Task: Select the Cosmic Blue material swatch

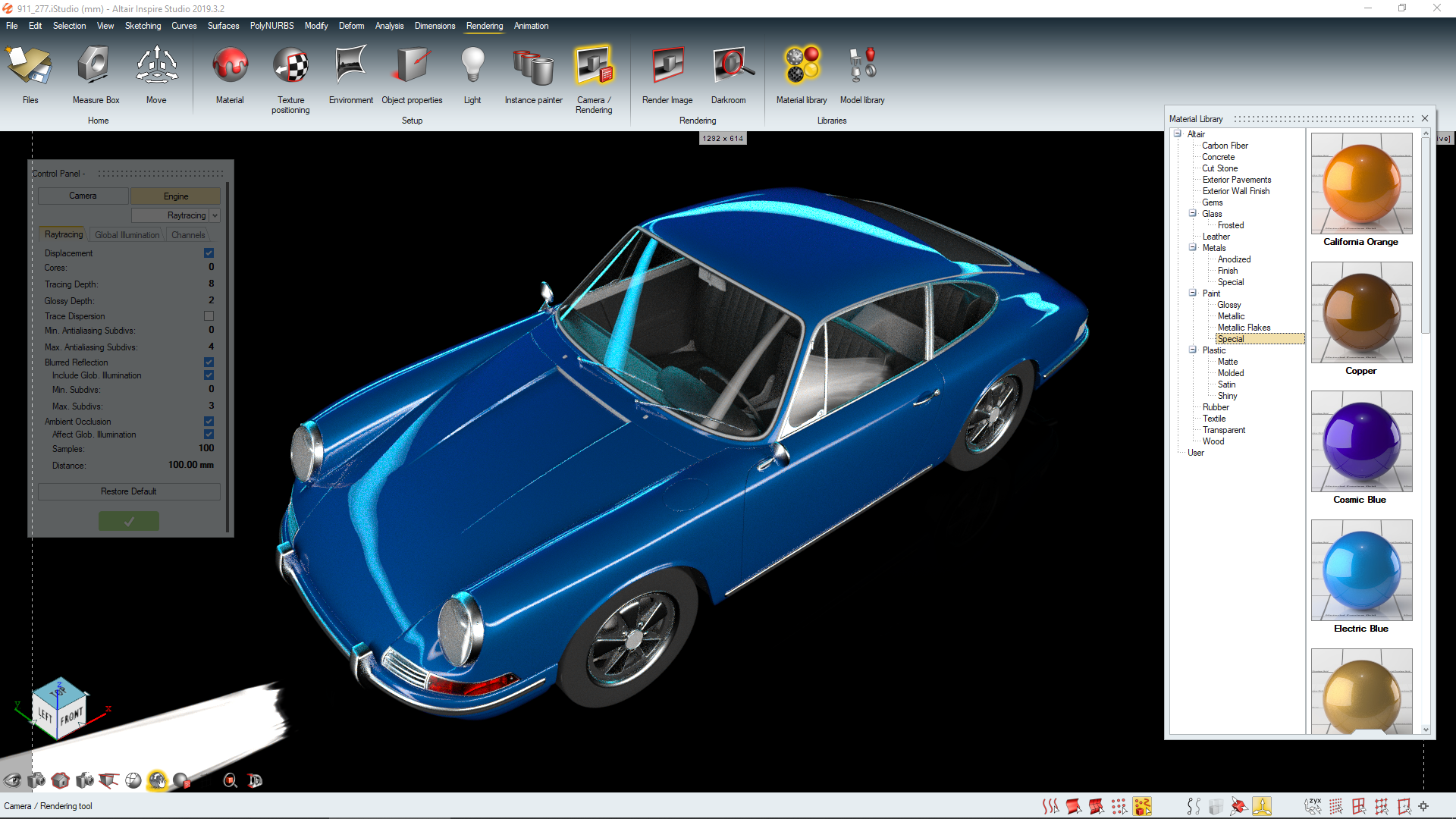Action: 1361,441
